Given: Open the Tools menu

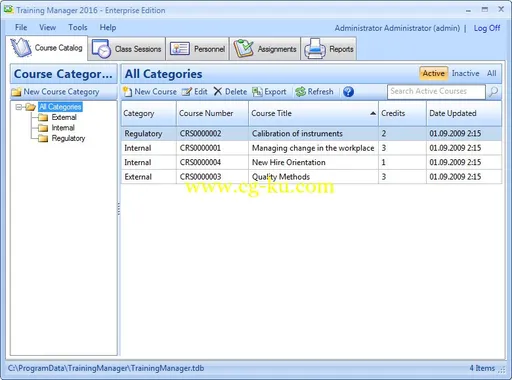Looking at the screenshot, I should (78, 27).
